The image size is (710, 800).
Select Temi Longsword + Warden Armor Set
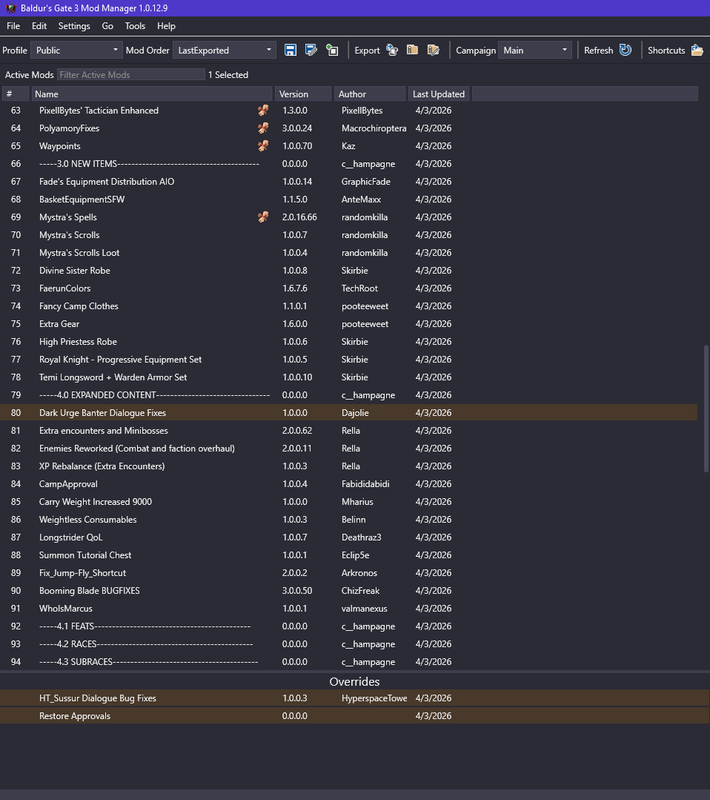click(349, 377)
